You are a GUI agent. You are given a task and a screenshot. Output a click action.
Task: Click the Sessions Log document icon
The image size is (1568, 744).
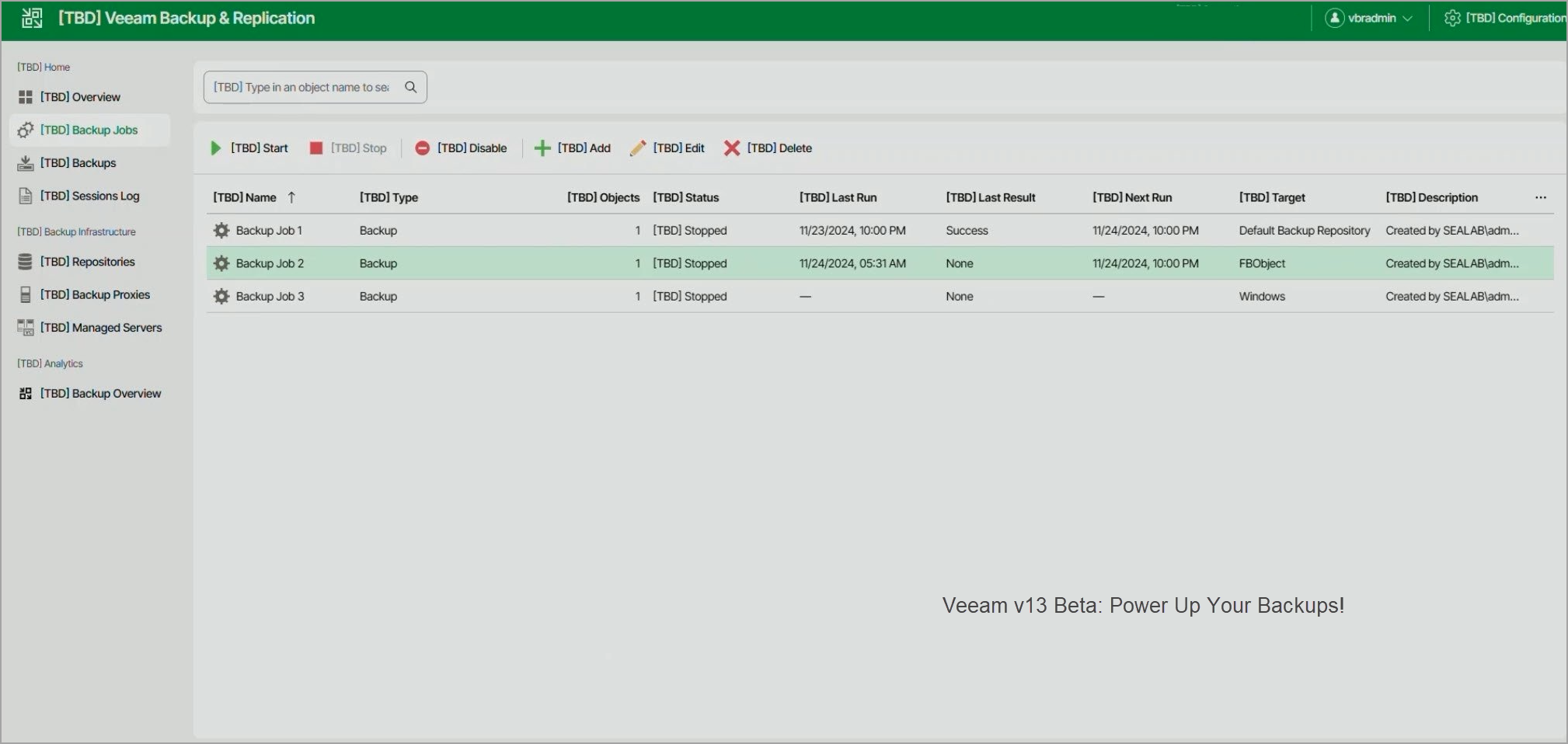point(26,196)
